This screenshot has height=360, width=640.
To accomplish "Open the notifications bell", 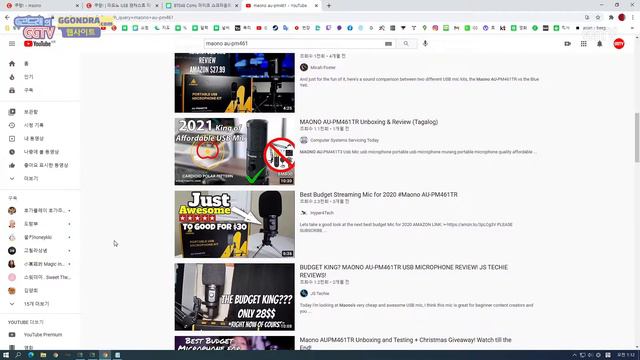I will click(600, 44).
